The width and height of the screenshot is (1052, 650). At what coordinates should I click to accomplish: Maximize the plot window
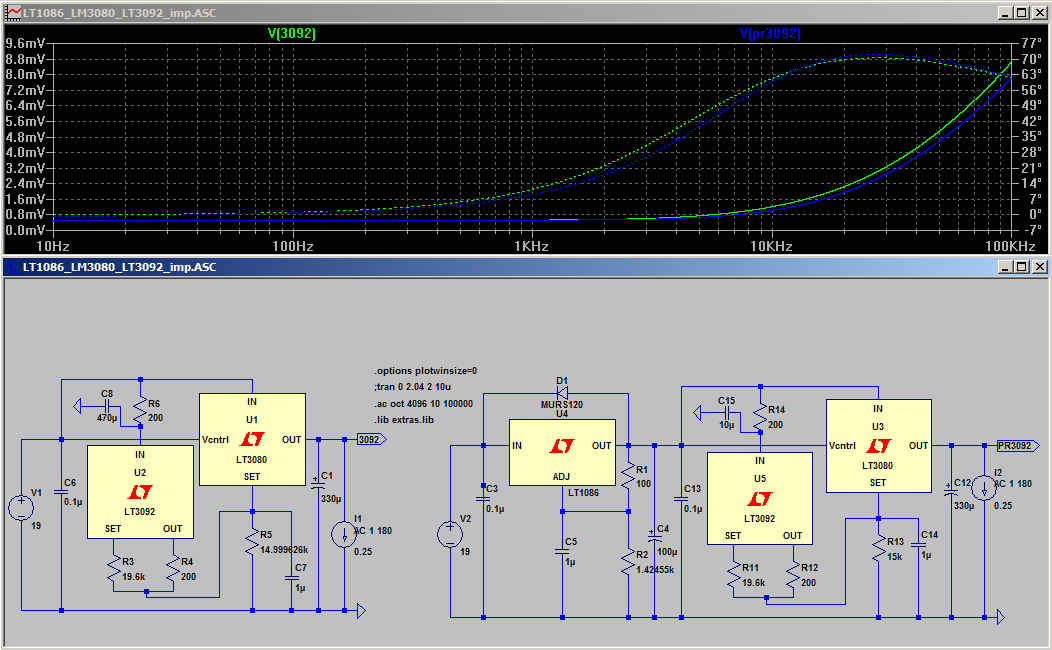click(x=1021, y=13)
